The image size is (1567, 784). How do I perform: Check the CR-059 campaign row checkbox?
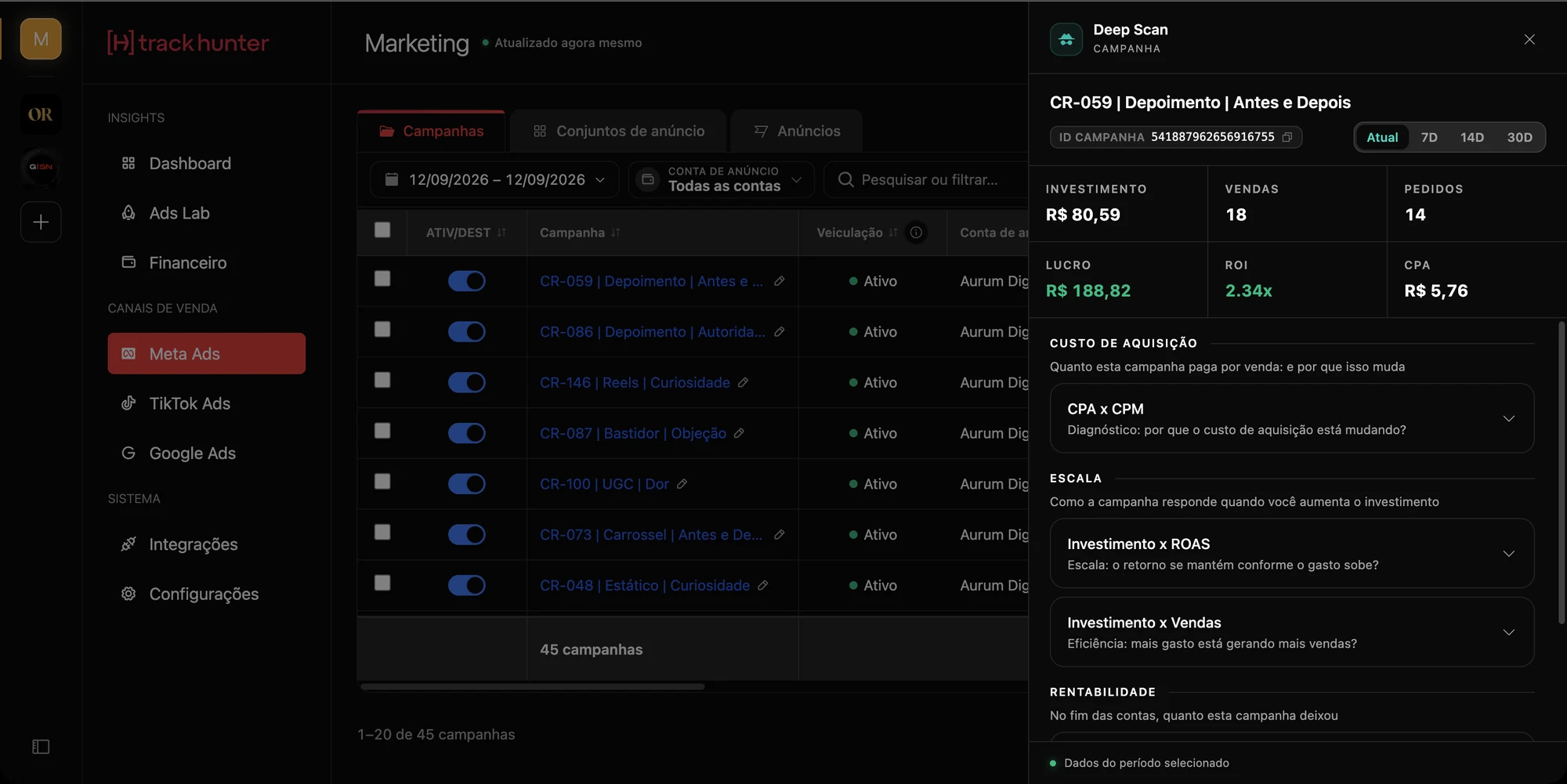pyautogui.click(x=382, y=279)
